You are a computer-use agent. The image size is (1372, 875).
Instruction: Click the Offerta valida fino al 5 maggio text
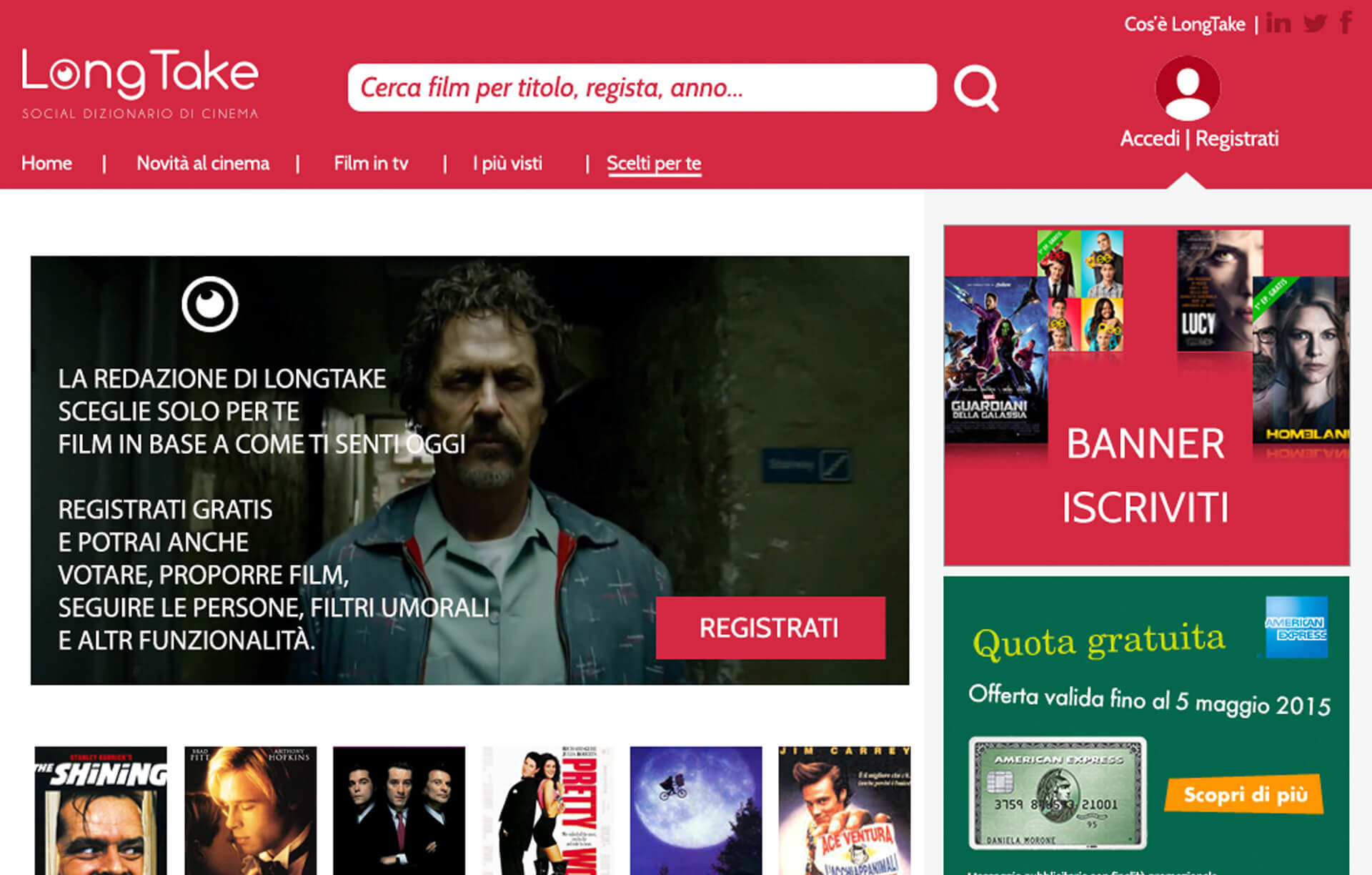tap(1149, 700)
